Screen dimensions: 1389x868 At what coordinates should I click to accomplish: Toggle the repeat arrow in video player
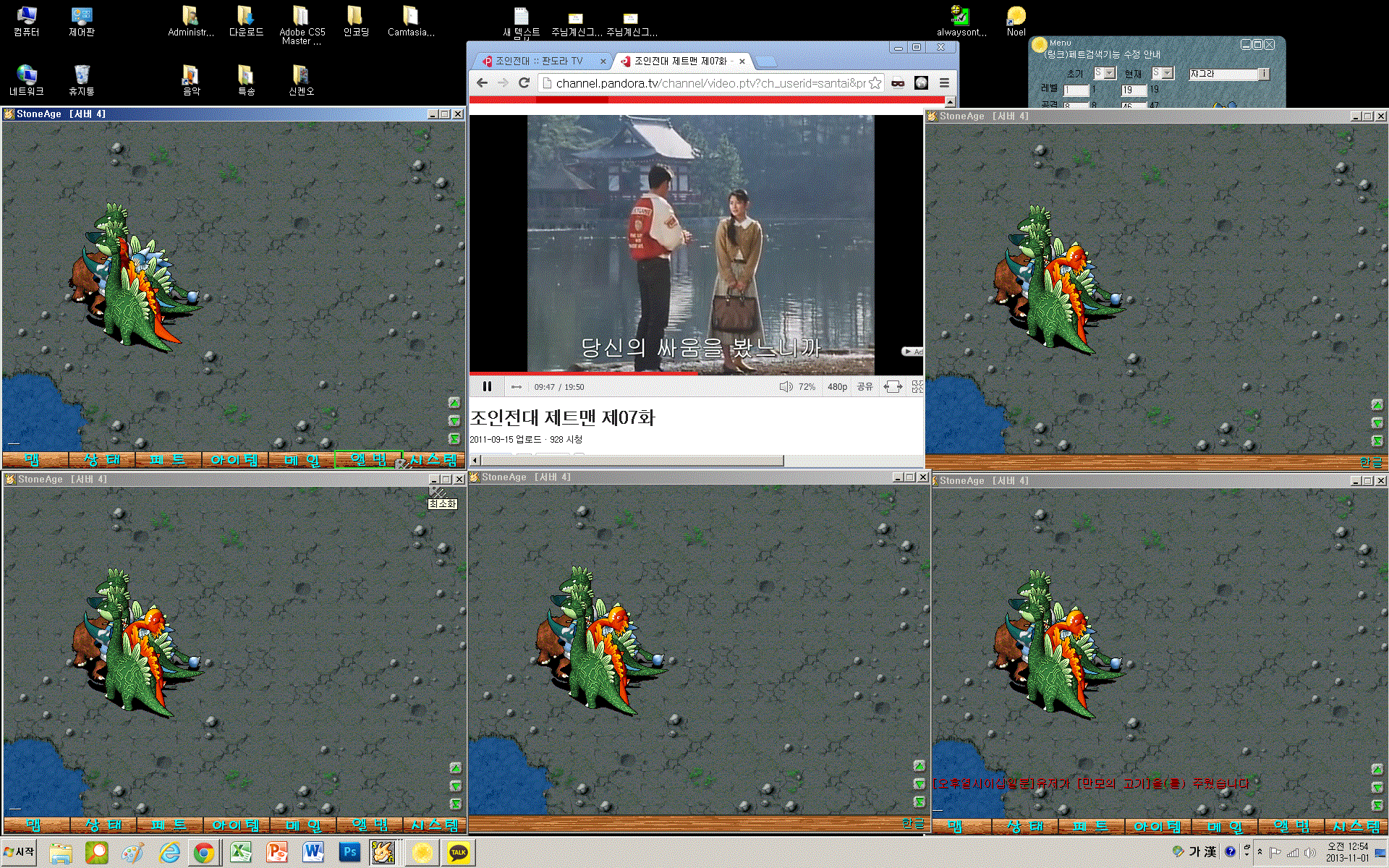pyautogui.click(x=517, y=387)
